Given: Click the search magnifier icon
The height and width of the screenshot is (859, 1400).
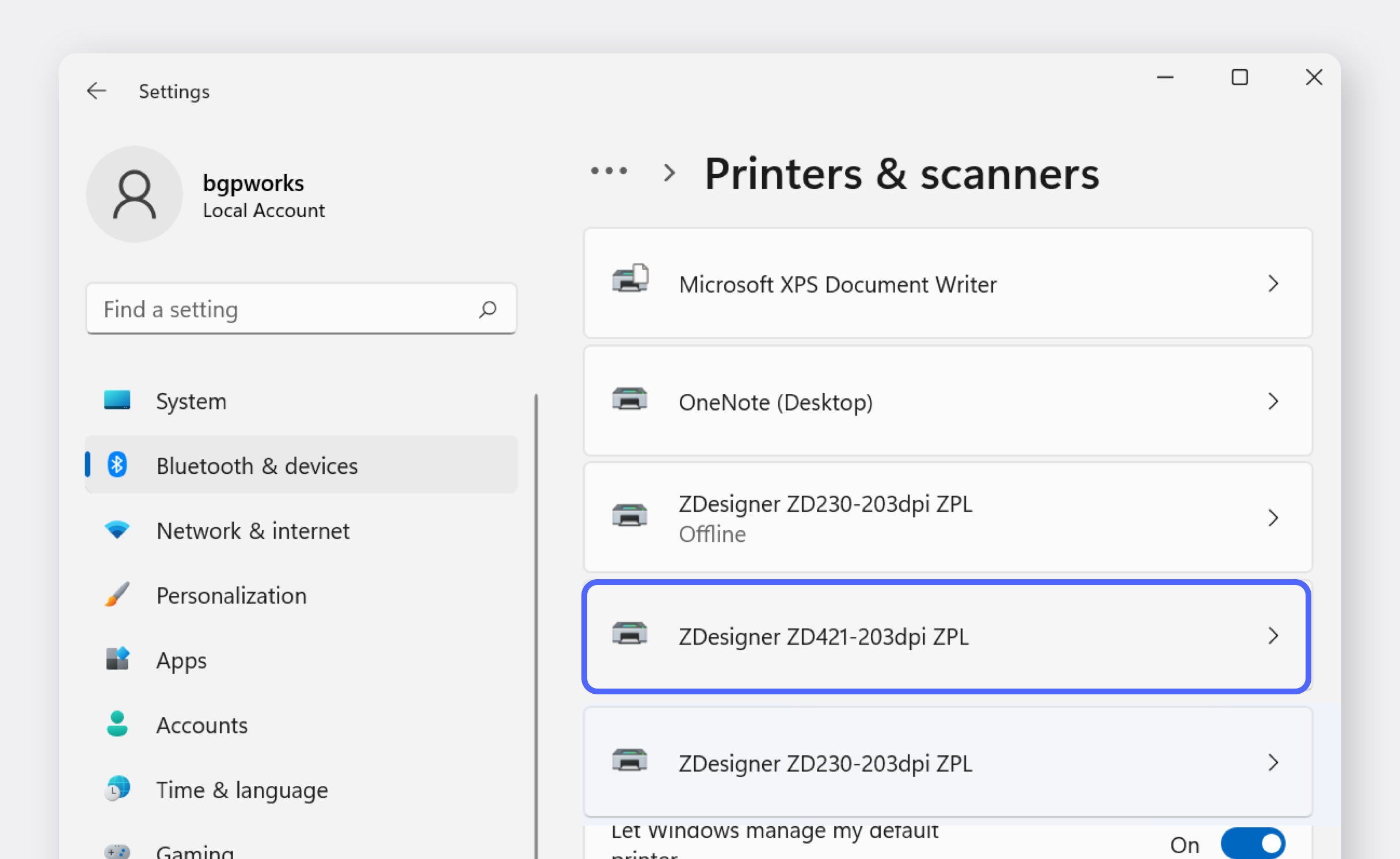Looking at the screenshot, I should 488,309.
